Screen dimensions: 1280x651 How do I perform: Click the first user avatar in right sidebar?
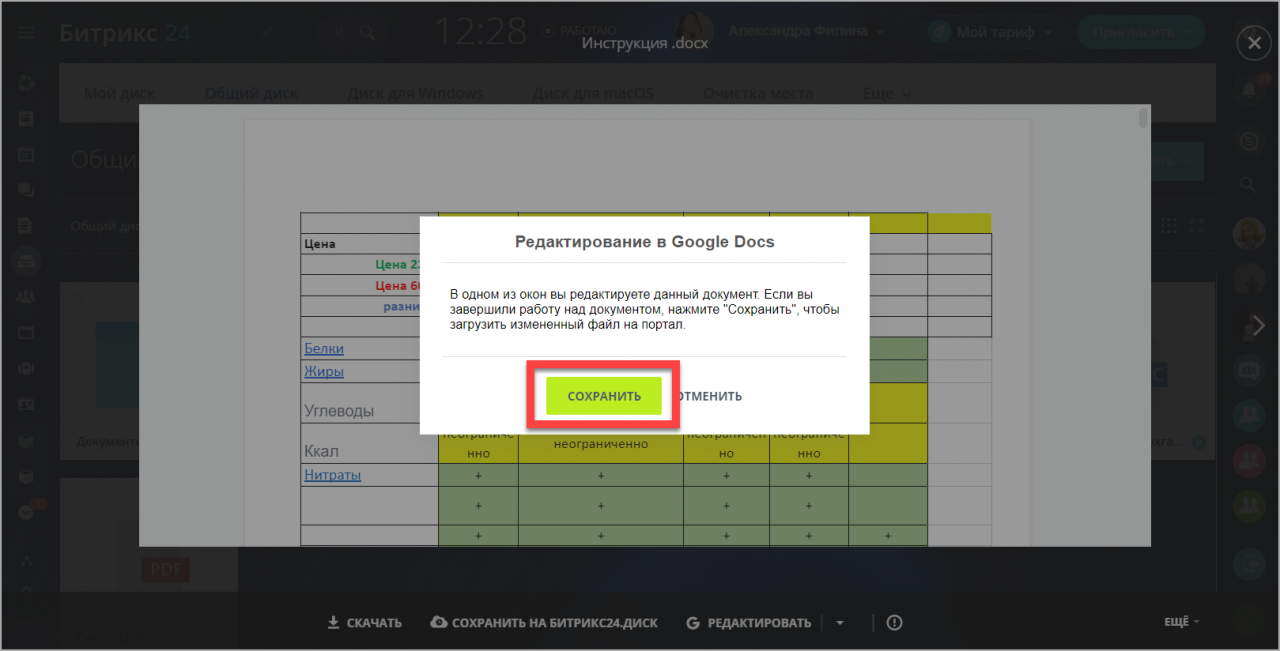coord(1248,234)
